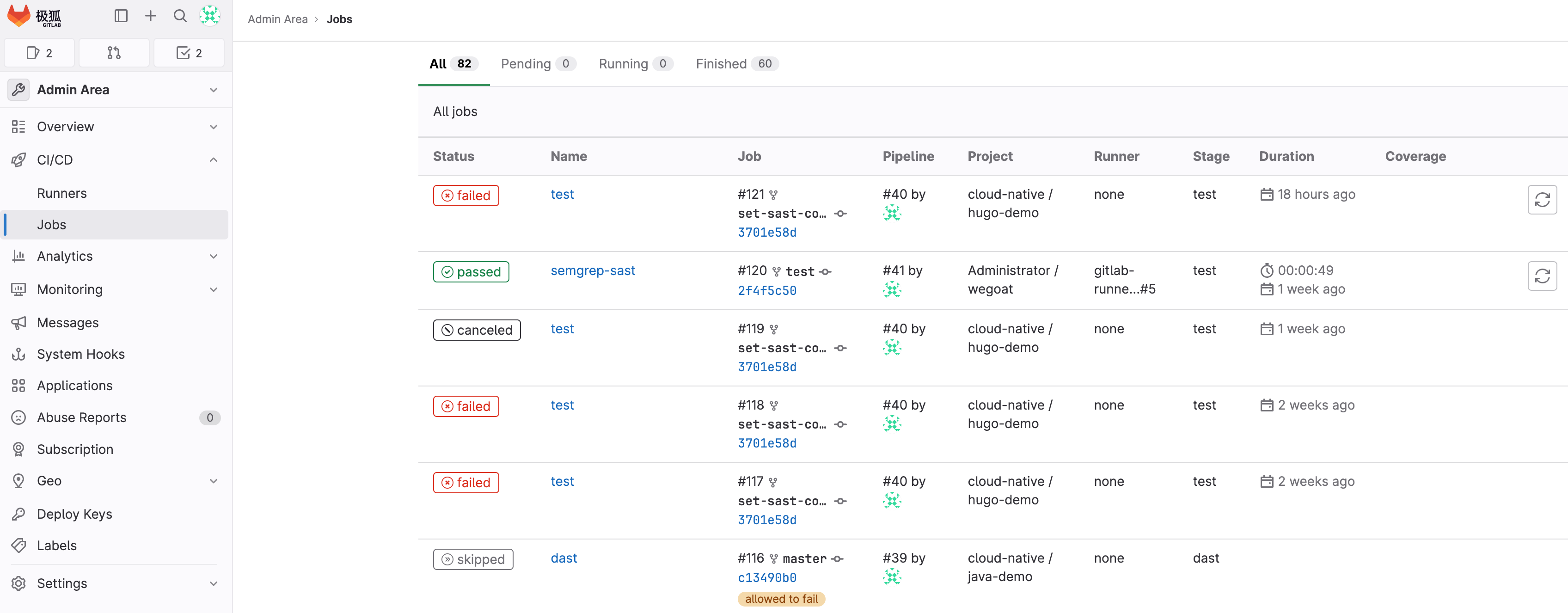Viewport: 1568px width, 613px height.
Task: Click the plus create new icon
Action: point(150,16)
